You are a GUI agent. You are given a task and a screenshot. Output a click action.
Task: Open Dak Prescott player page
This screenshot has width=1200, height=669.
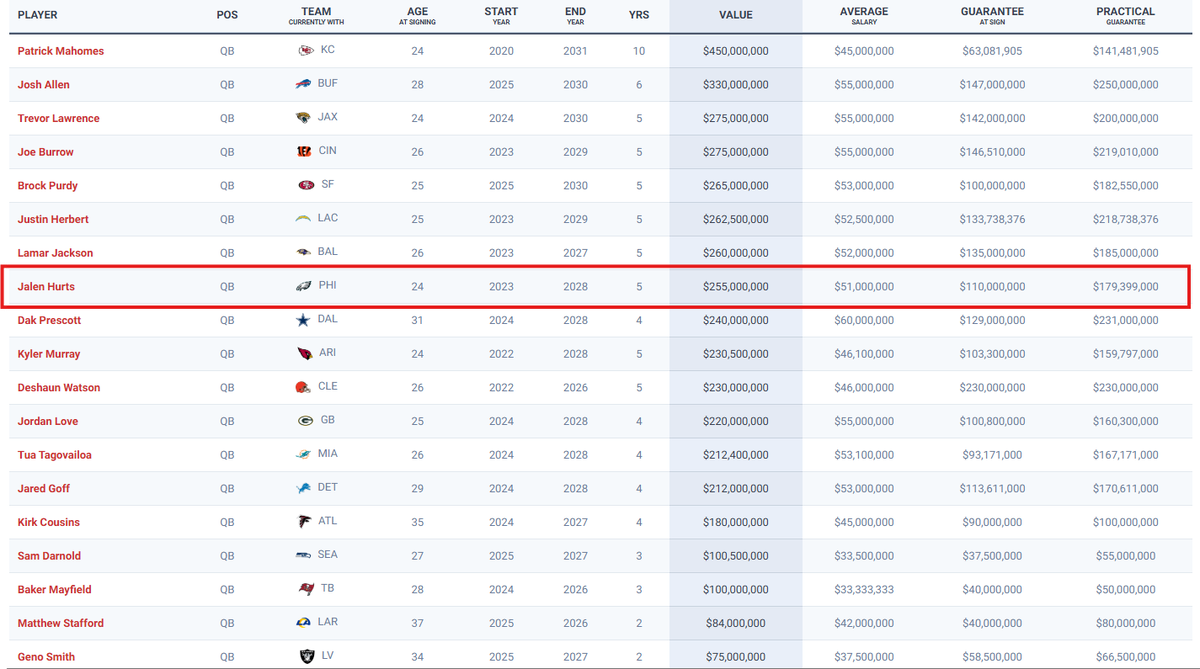(49, 320)
